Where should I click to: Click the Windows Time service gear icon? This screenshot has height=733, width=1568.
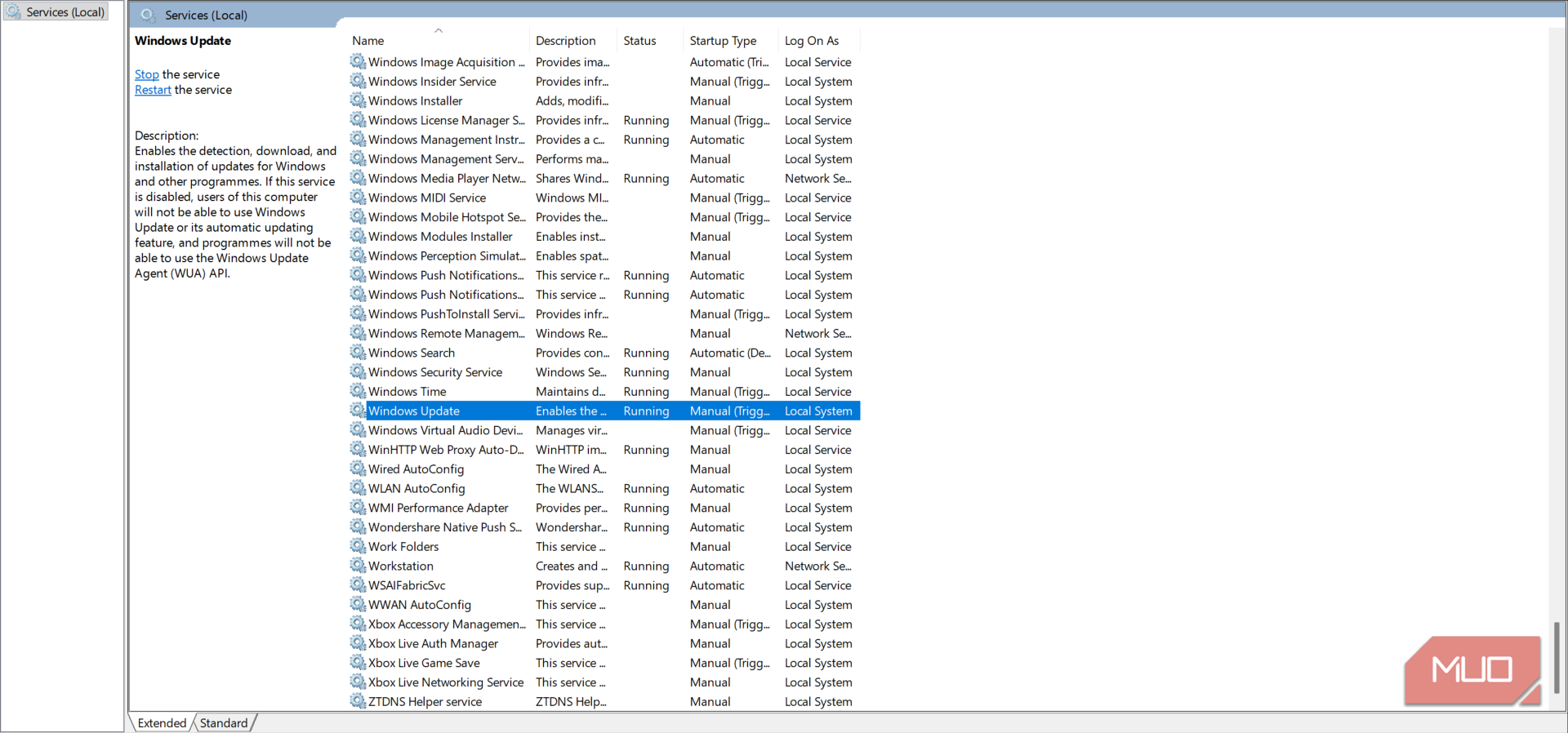coord(358,391)
